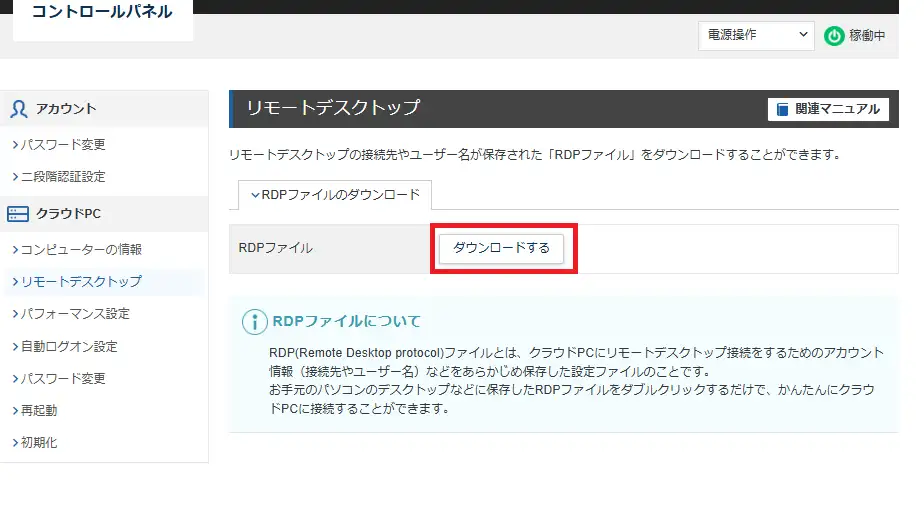
Task: Open 自動ログオン設定 page
Action: coord(68,346)
